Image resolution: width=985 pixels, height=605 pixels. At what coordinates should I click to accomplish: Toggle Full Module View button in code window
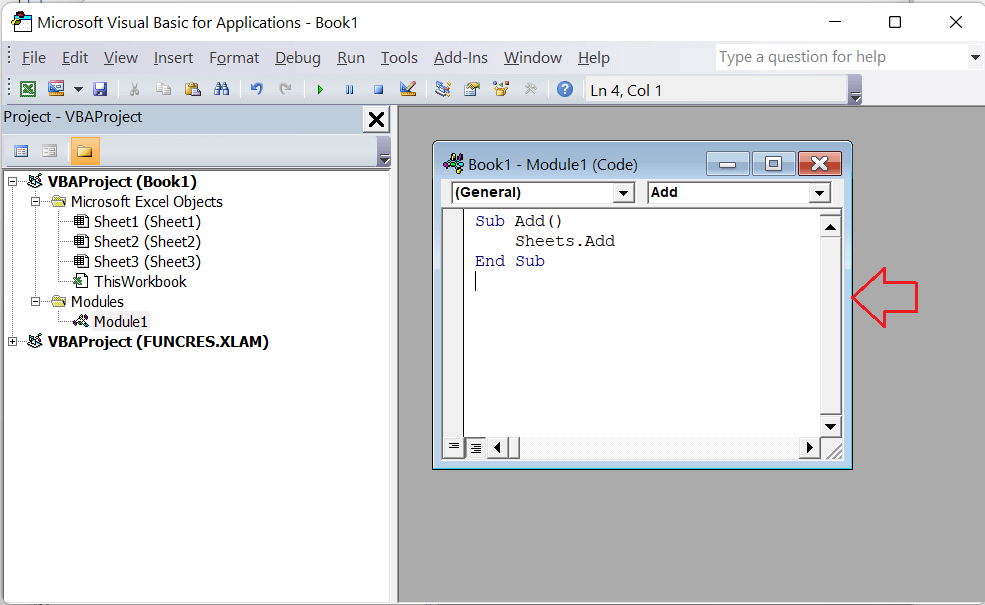(x=476, y=447)
